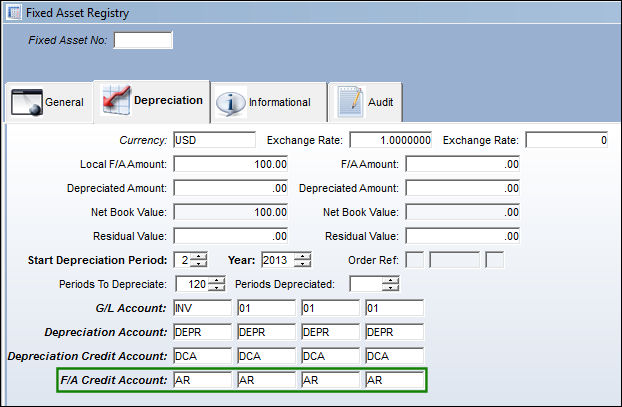This screenshot has height=407, width=622.
Task: Open the Informational tab
Action: point(269,103)
